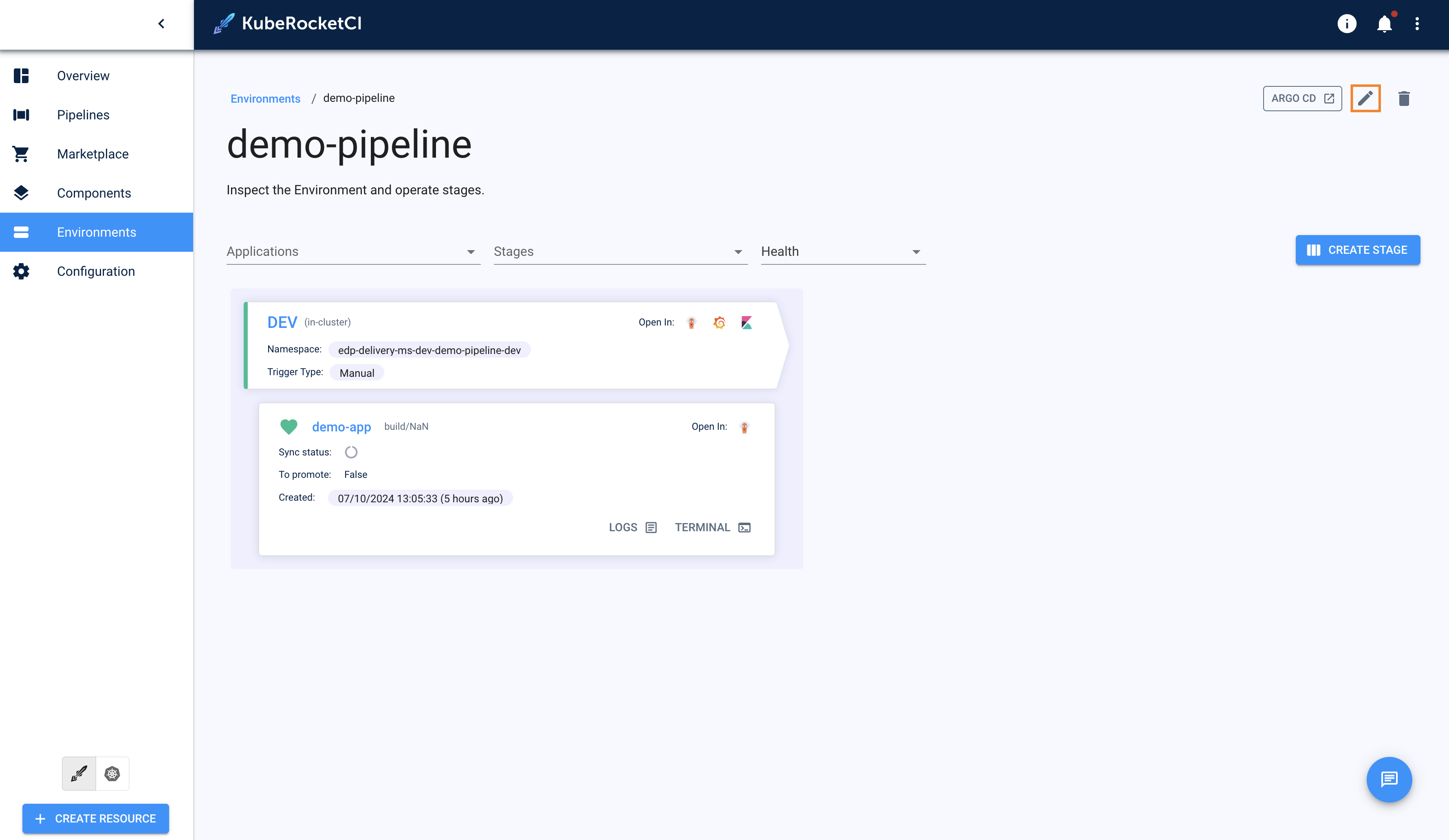This screenshot has height=840, width=1449.
Task: Click Pipelines in the left sidebar
Action: coord(84,114)
